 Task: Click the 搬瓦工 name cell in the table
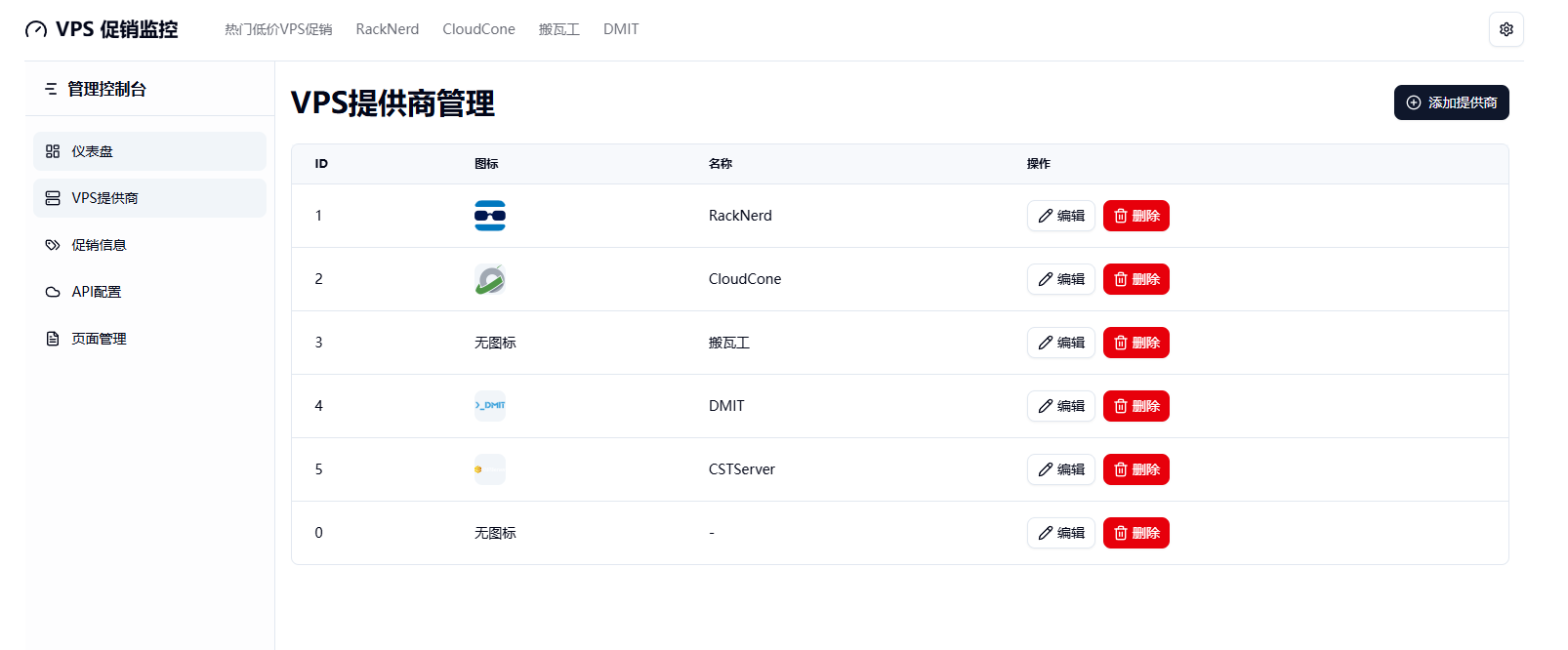point(729,343)
